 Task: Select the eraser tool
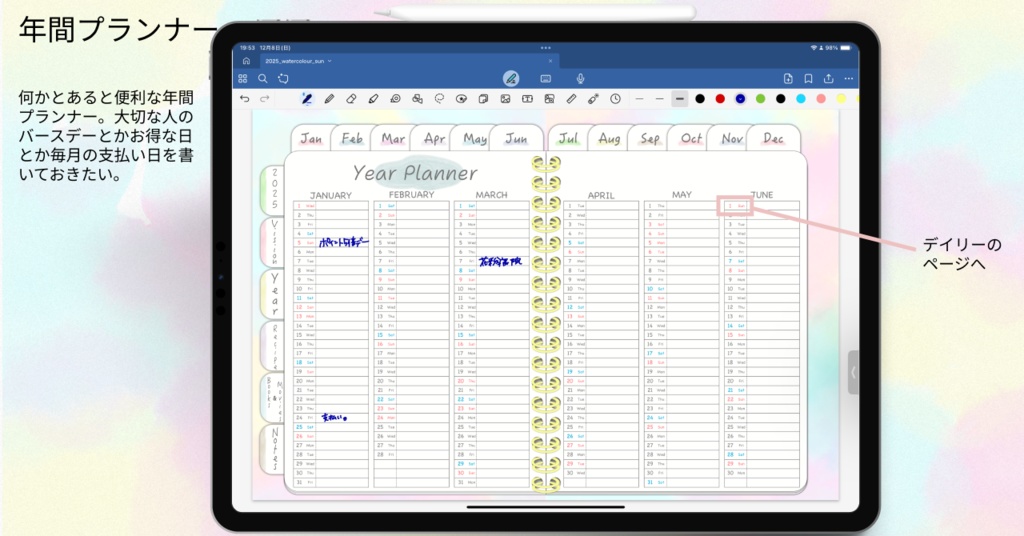point(351,99)
